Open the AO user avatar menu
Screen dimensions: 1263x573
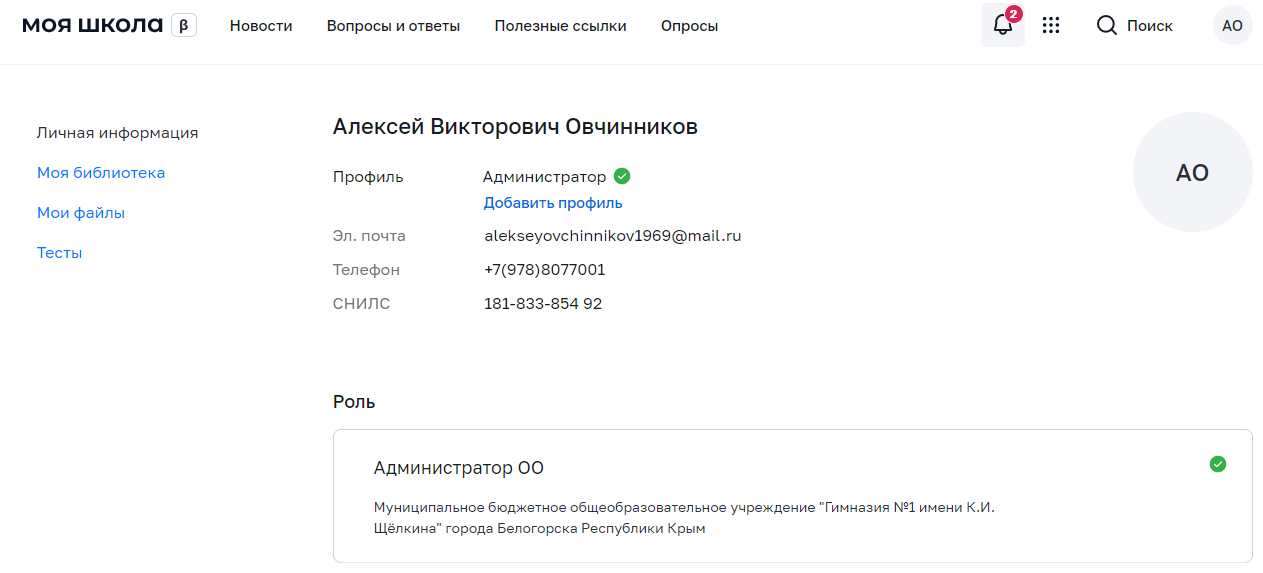point(1232,26)
